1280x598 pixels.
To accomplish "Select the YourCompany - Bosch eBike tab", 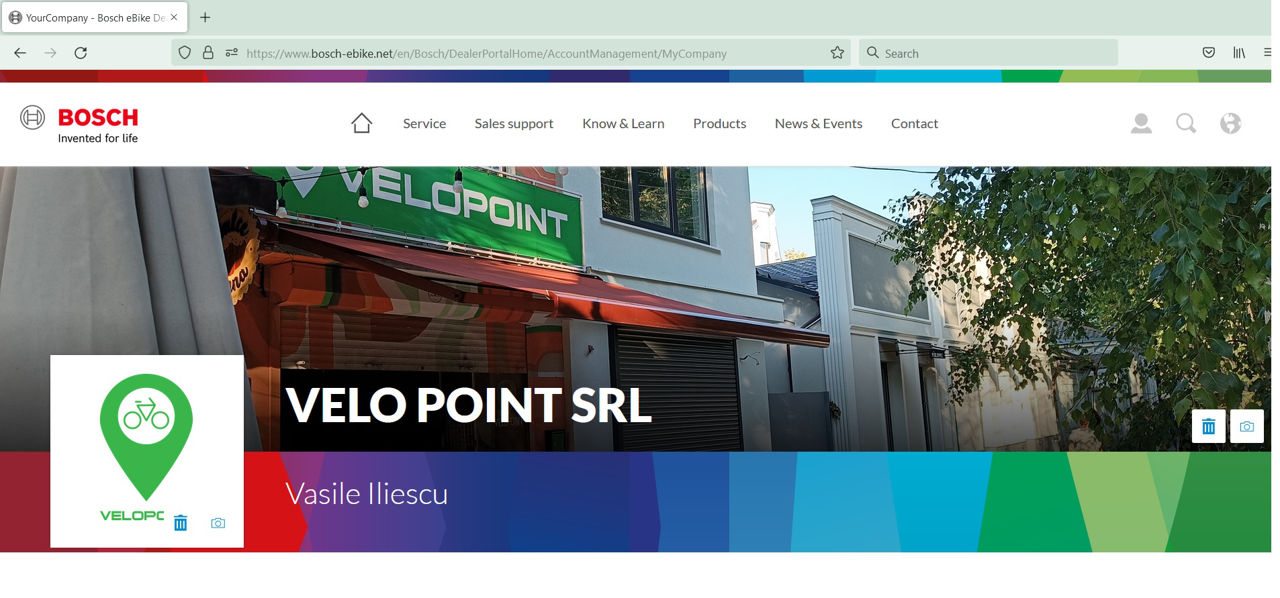I will click(94, 18).
